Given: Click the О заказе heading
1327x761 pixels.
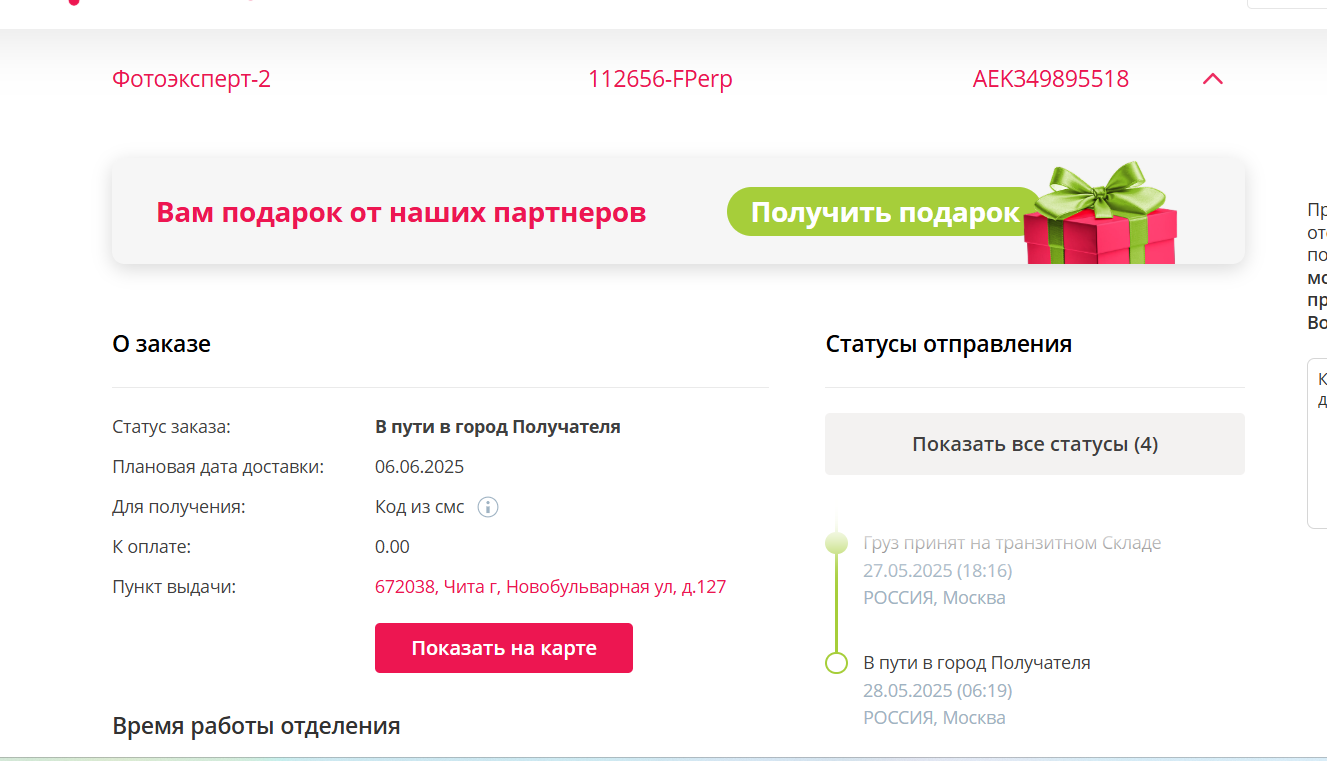Looking at the screenshot, I should pyautogui.click(x=161, y=344).
